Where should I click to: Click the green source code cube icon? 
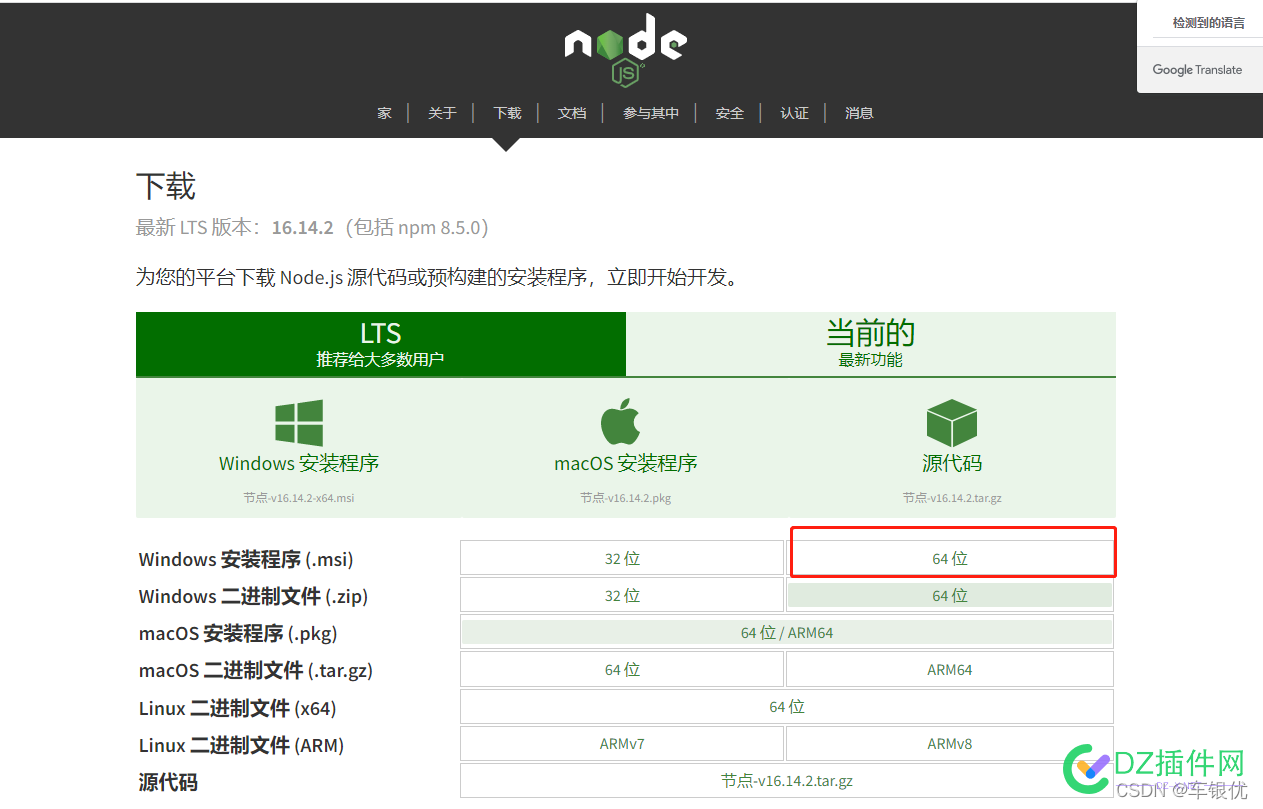point(951,423)
